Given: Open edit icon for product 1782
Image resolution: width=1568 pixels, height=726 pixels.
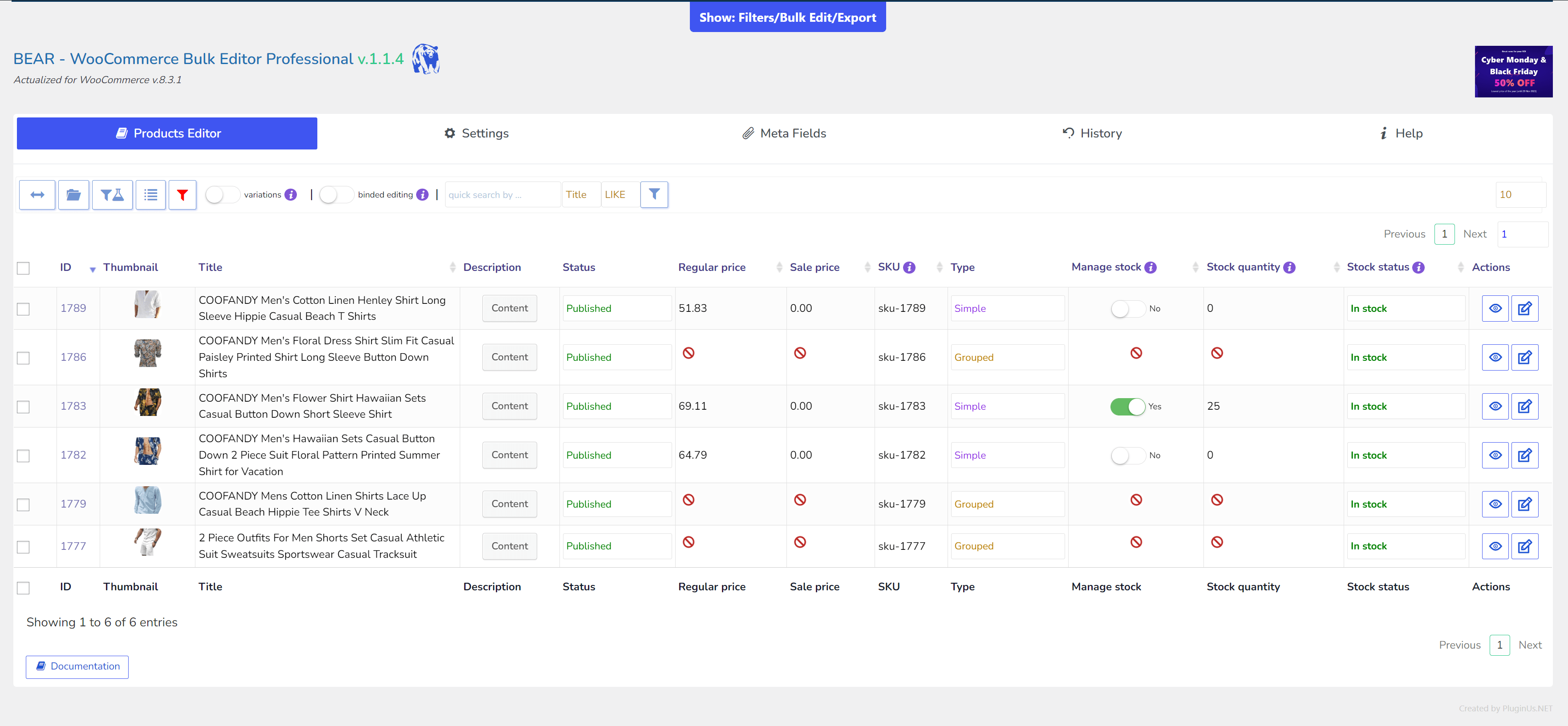Looking at the screenshot, I should coord(1524,455).
